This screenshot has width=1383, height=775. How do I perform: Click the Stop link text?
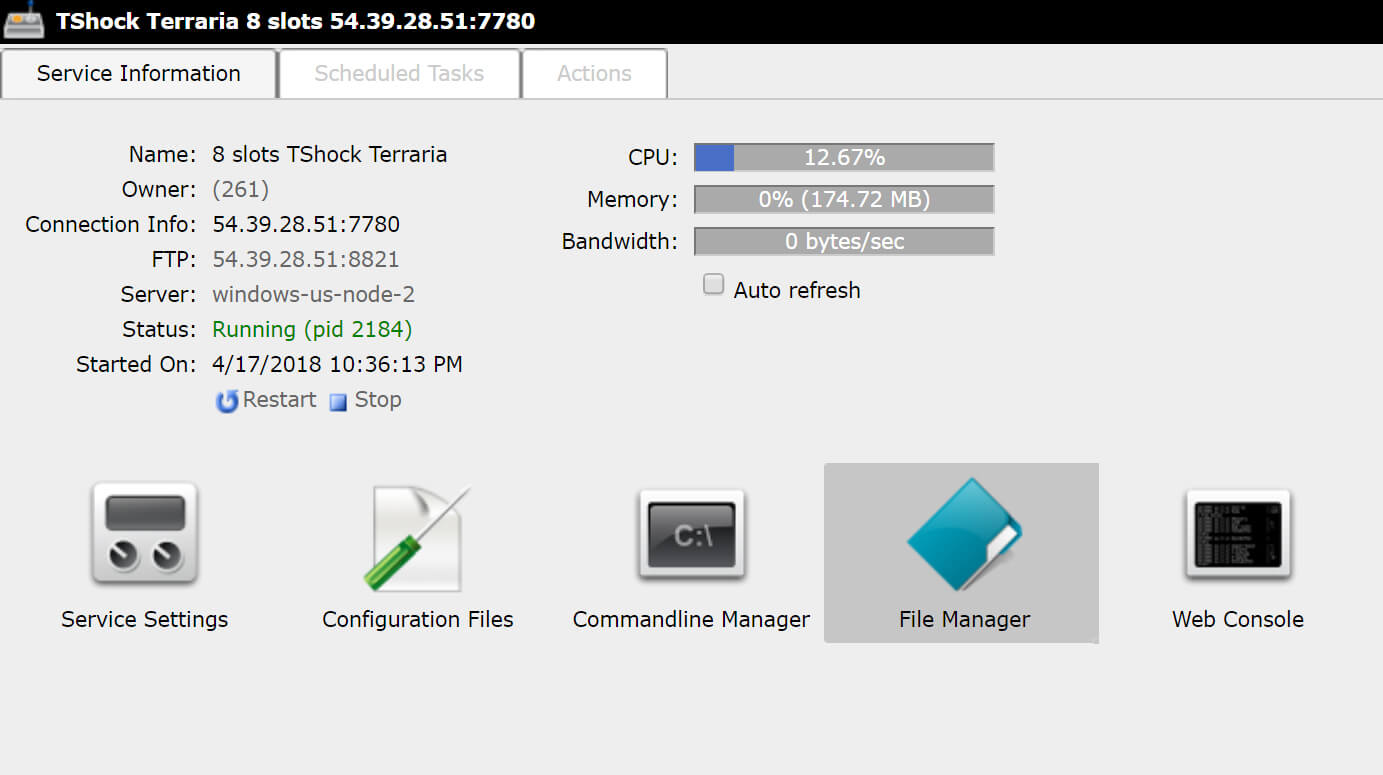pos(378,400)
